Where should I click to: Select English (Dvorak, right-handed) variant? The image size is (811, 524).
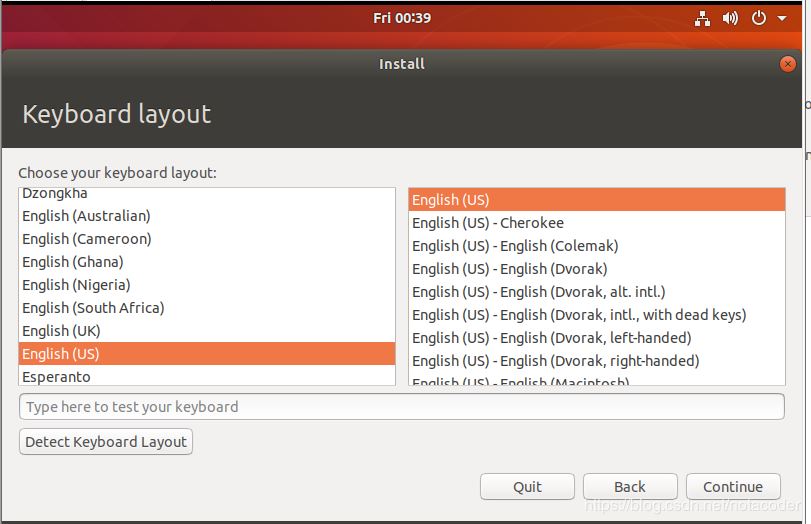click(x=555, y=361)
